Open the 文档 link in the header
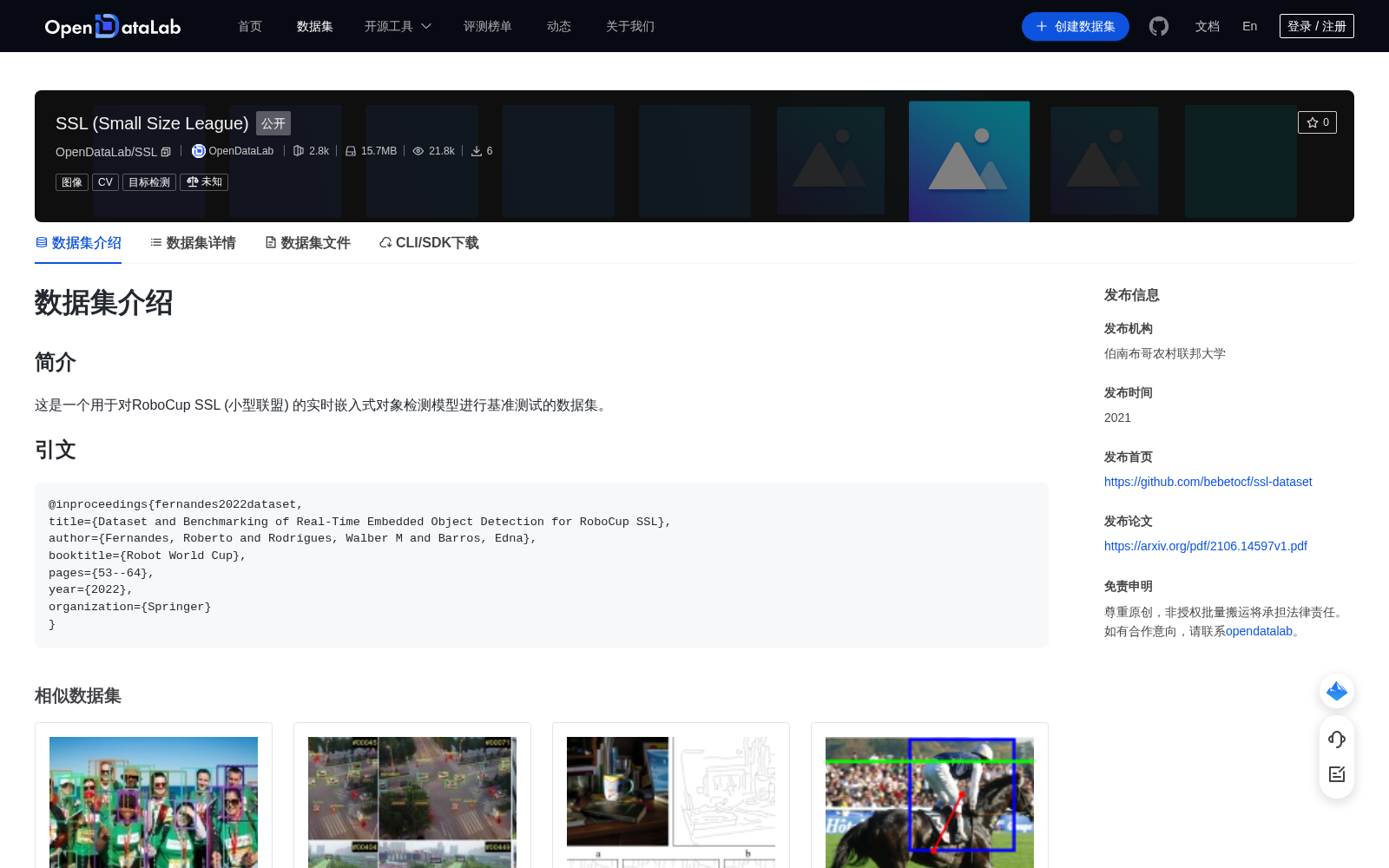 pos(1208,26)
